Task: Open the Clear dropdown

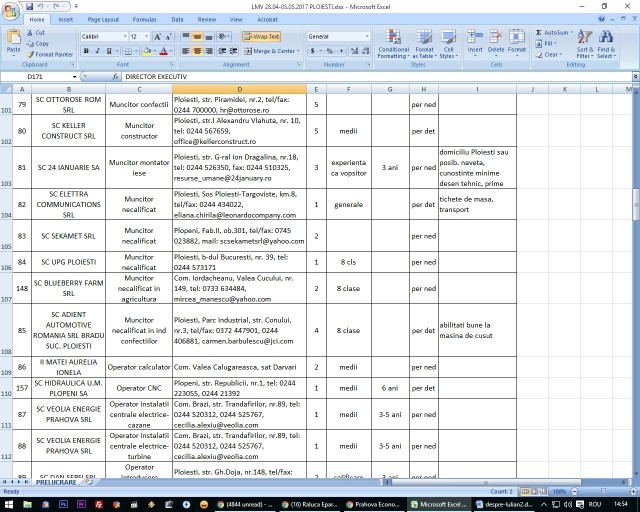Action: (x=549, y=54)
